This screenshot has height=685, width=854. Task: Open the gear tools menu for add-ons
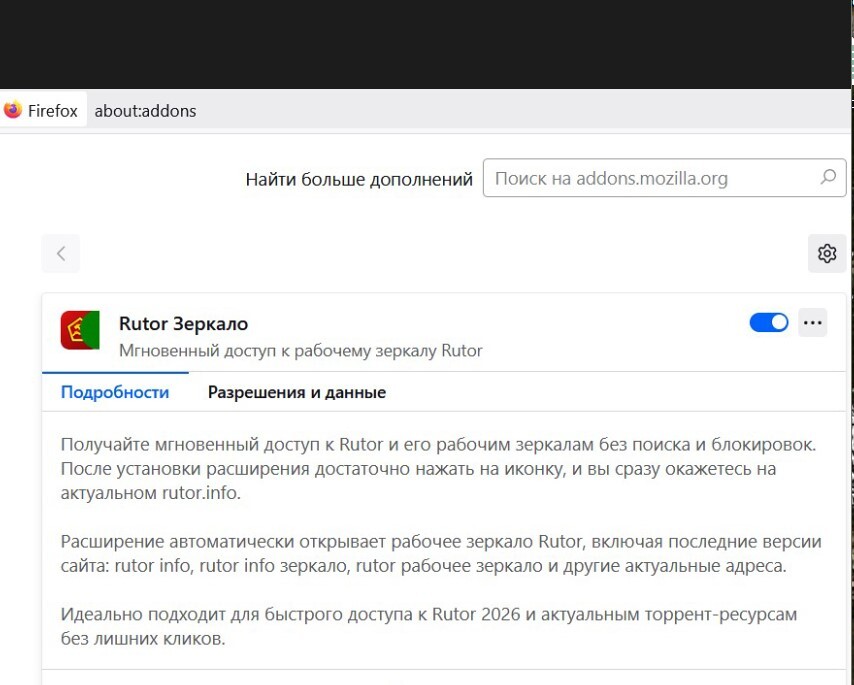tap(827, 253)
